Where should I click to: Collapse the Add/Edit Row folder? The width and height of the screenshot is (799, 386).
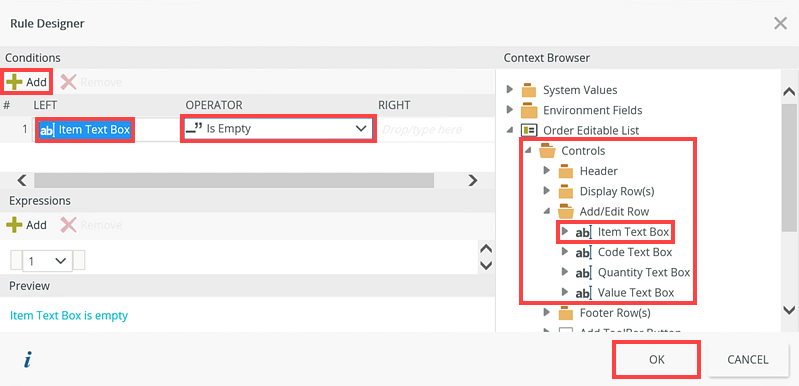[x=546, y=211]
